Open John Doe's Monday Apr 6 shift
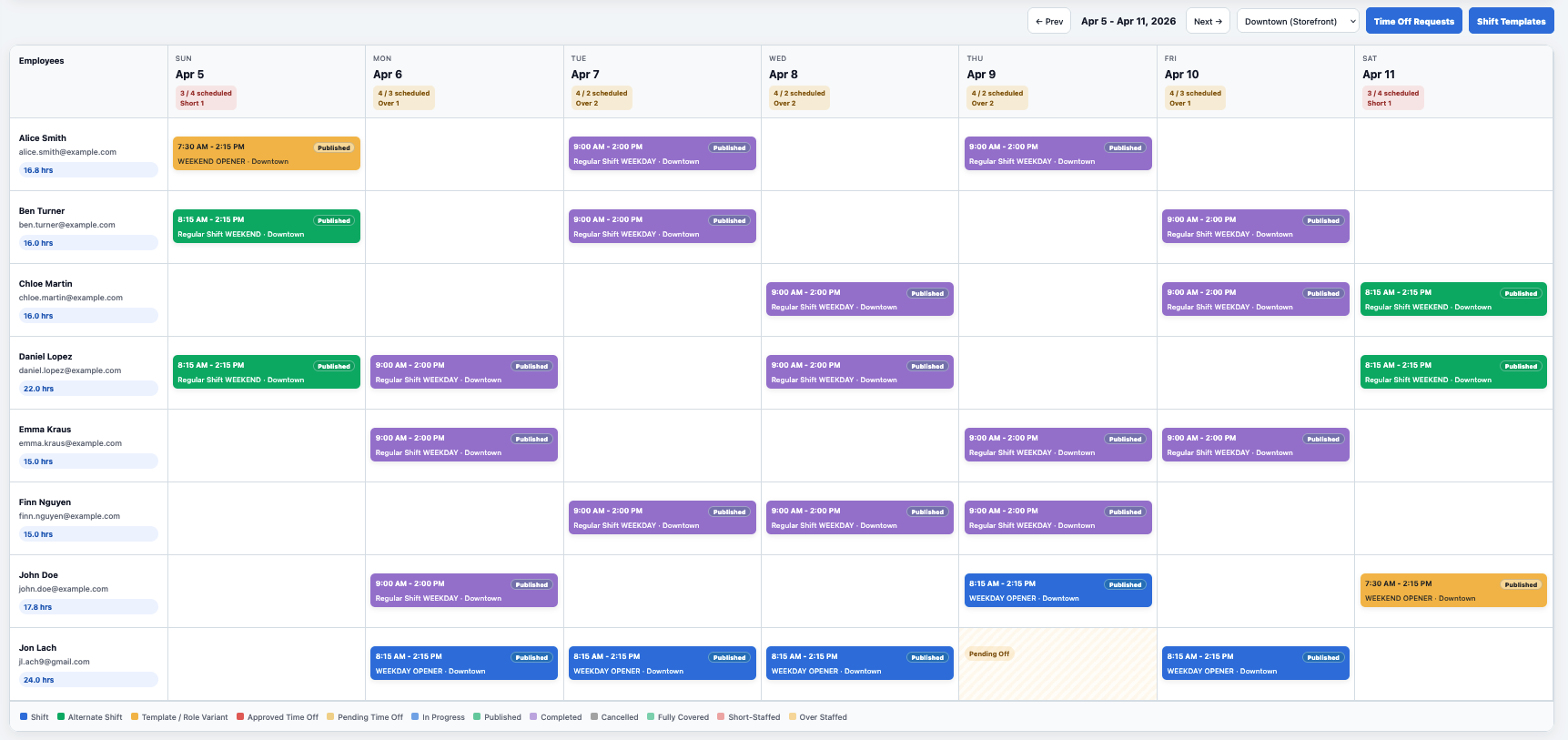1568x740 pixels. 464,590
